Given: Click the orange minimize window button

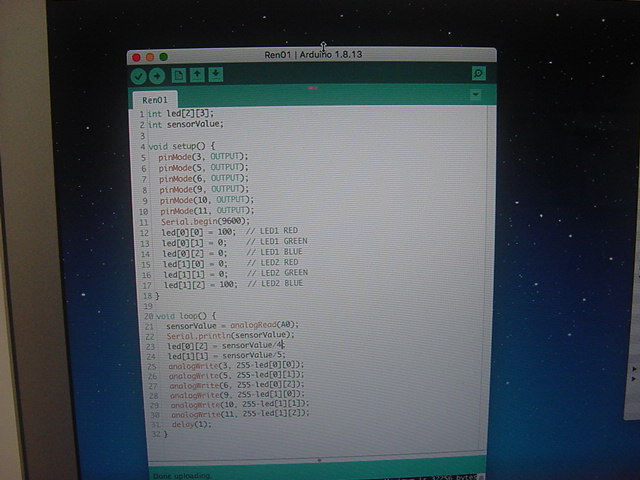Looking at the screenshot, I should (x=150, y=57).
